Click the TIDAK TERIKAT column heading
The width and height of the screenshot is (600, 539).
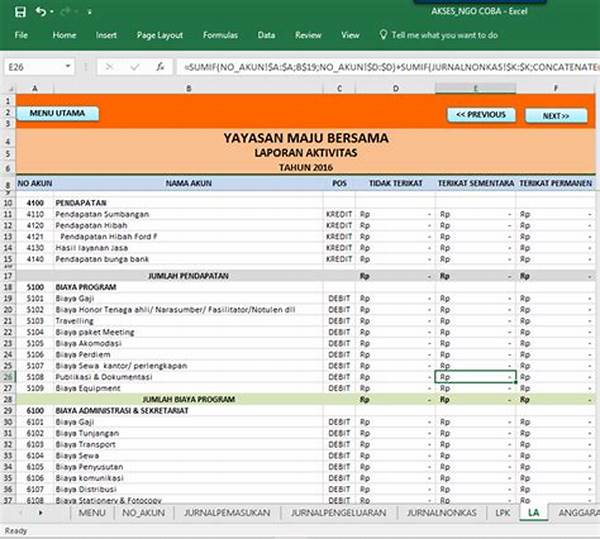(x=396, y=183)
